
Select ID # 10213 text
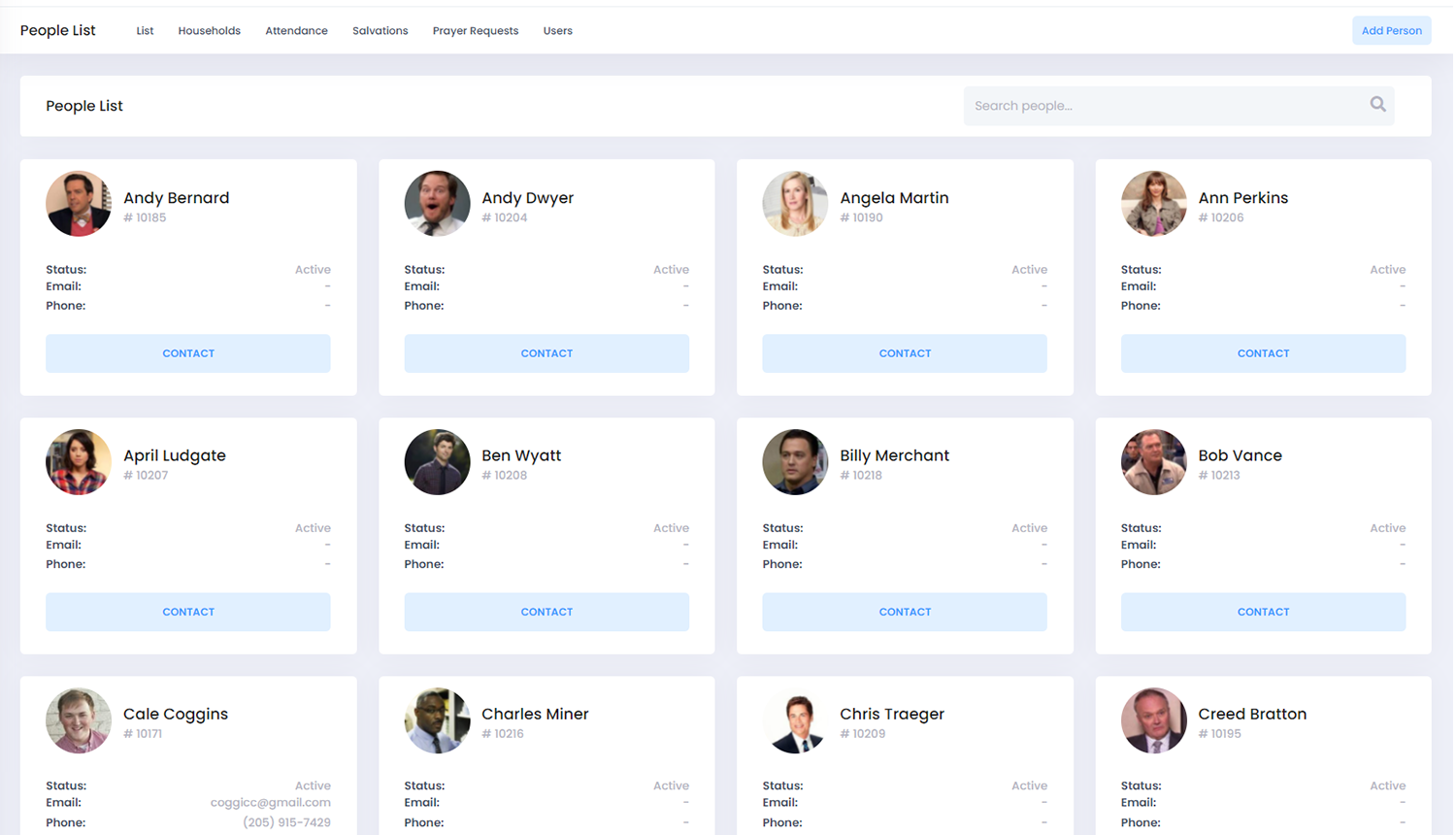click(1219, 476)
